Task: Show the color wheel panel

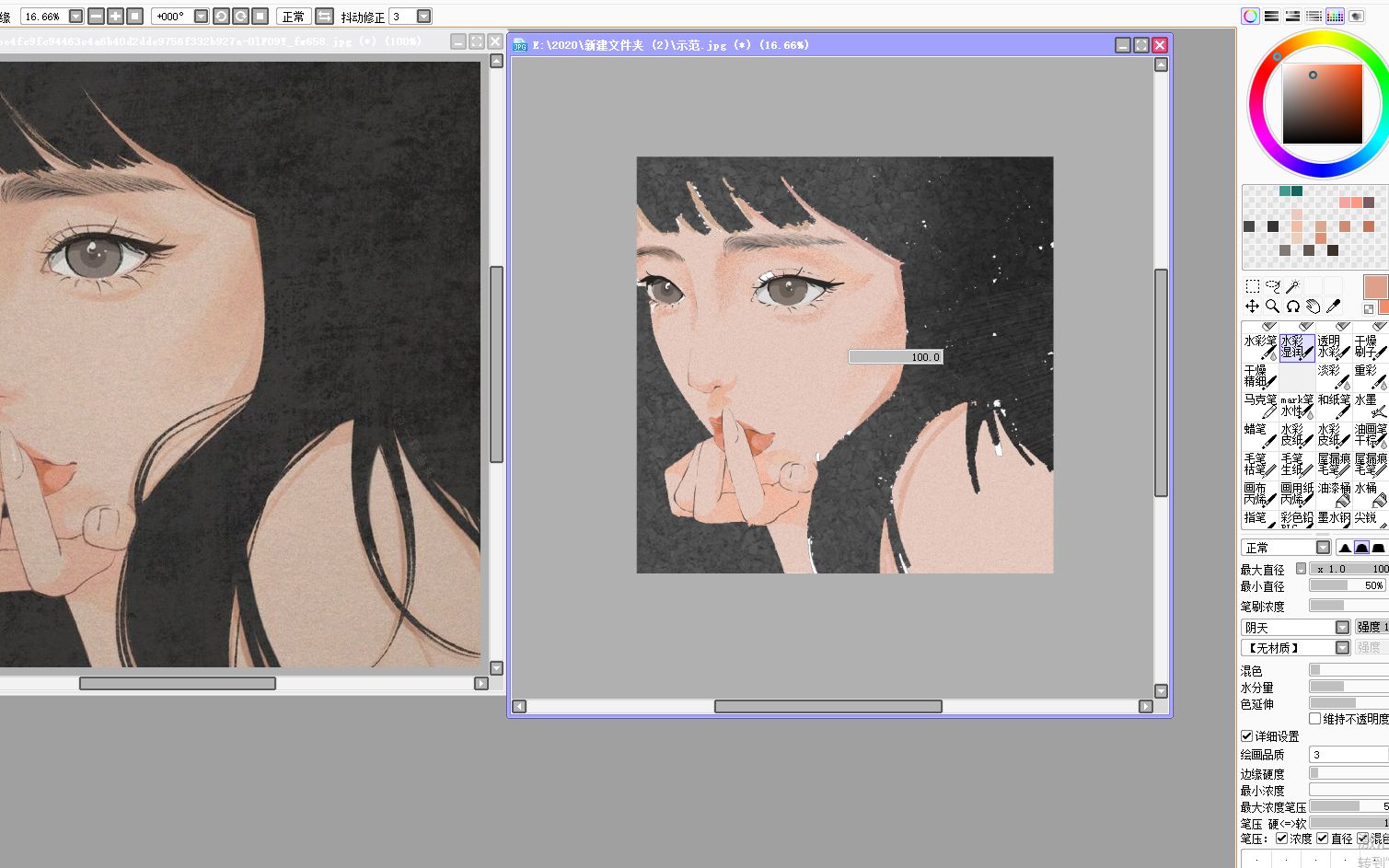Action: tap(1250, 16)
